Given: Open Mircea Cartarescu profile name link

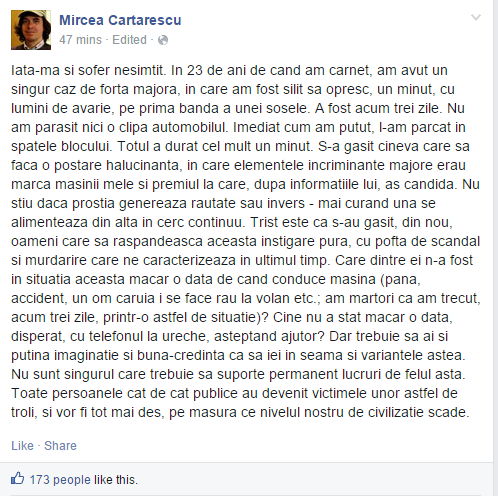Looking at the screenshot, I should (x=120, y=20).
